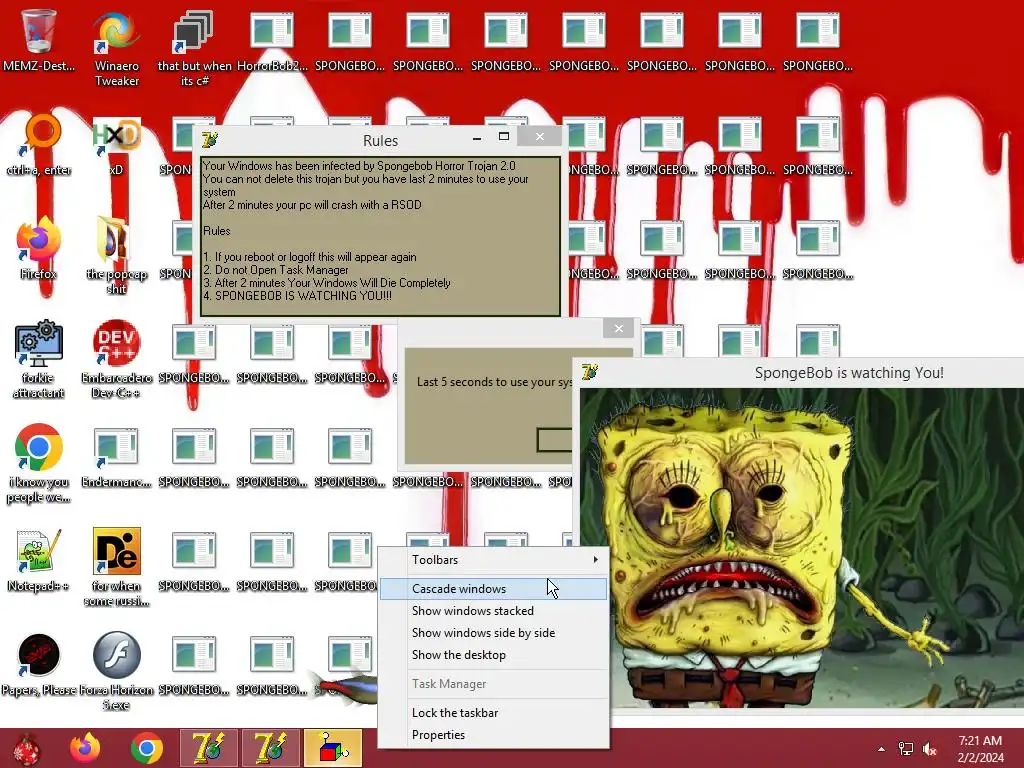Image resolution: width=1024 pixels, height=768 pixels.
Task: Launch Notepad++ from the desktop
Action: pyautogui.click(x=39, y=561)
